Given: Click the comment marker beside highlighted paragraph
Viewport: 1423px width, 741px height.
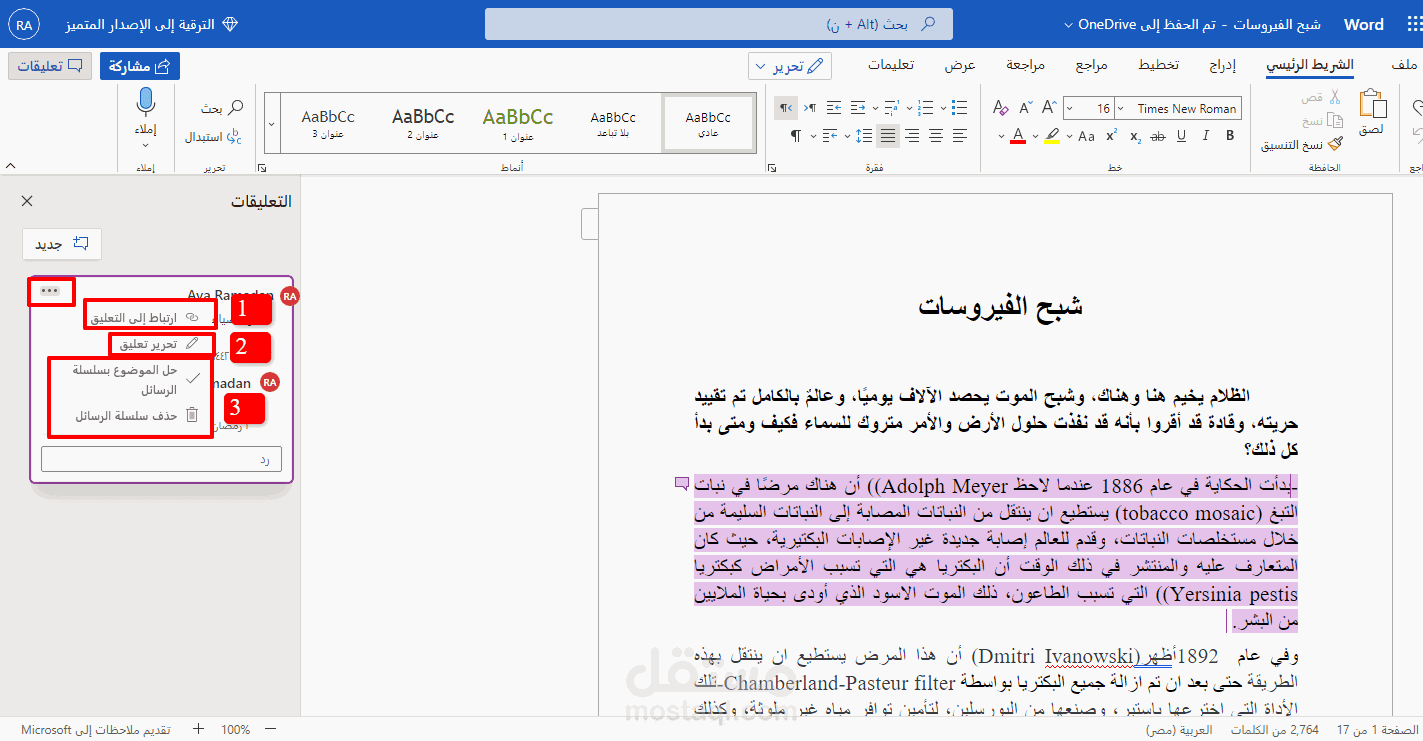Looking at the screenshot, I should pyautogui.click(x=682, y=484).
